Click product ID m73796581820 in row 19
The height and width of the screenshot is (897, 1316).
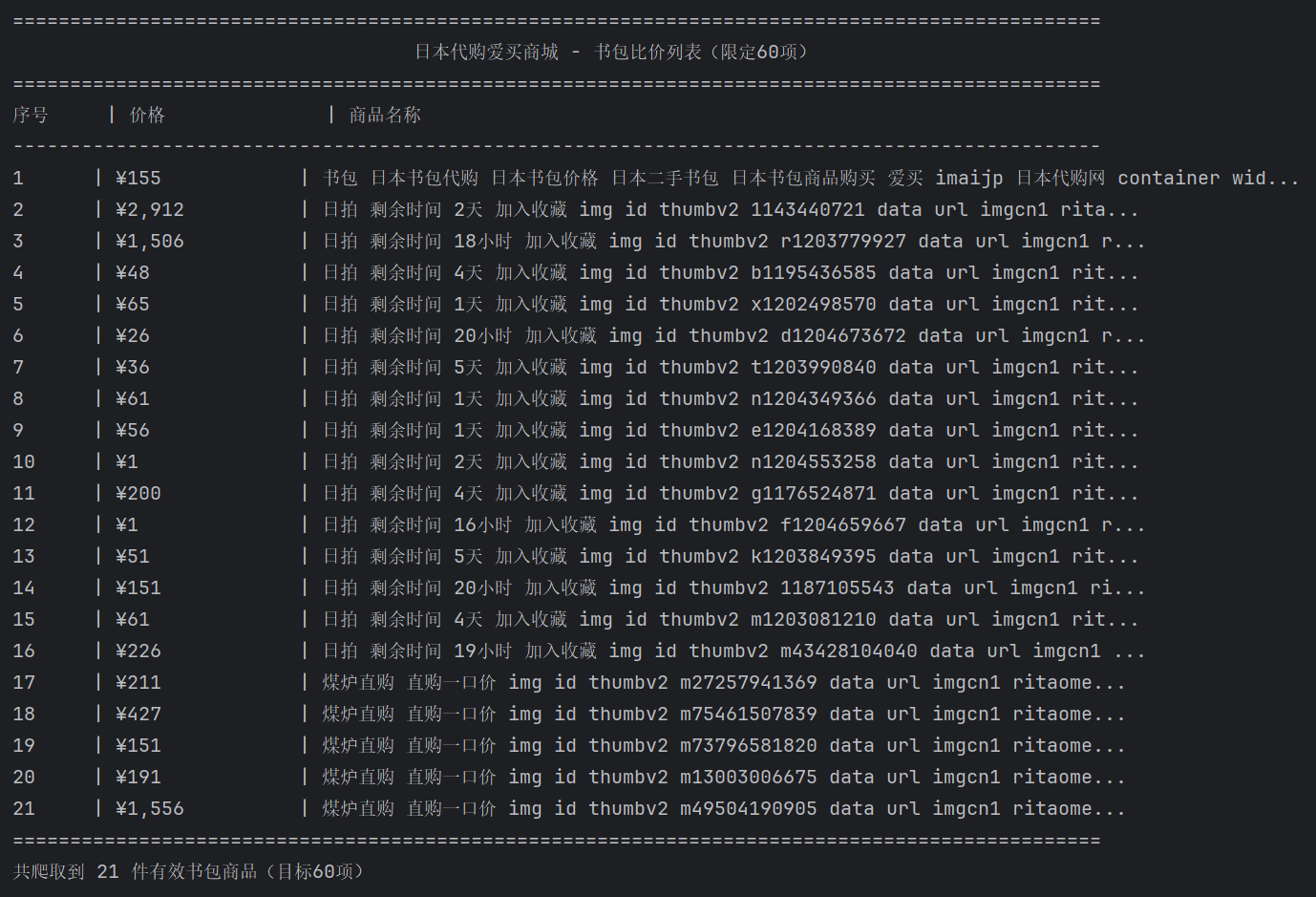(x=749, y=745)
